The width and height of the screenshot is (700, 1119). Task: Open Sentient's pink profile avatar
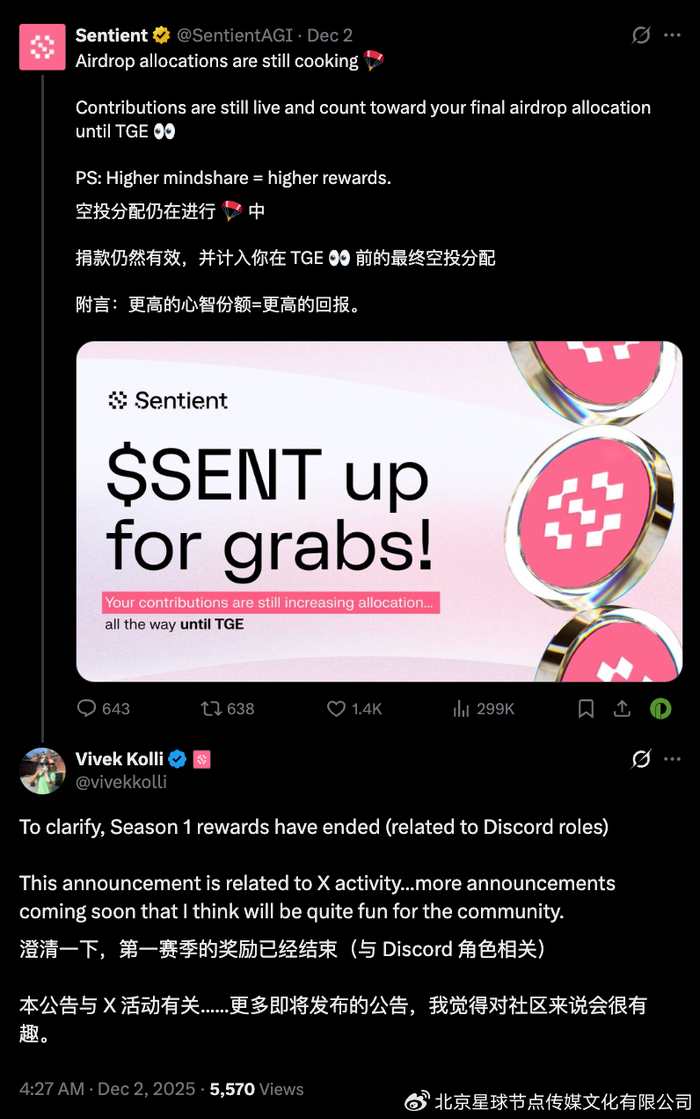tap(42, 47)
